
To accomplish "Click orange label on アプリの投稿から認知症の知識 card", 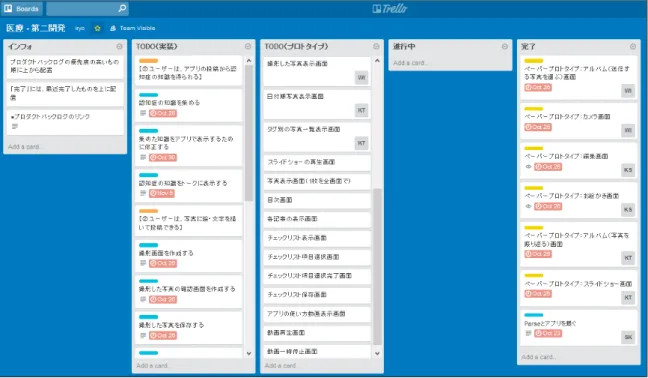I will click(x=148, y=61).
